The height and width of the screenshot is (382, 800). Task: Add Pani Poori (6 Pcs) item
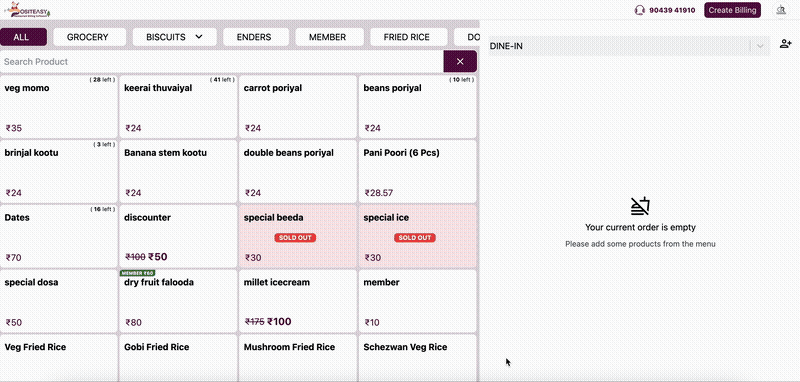[x=418, y=171]
